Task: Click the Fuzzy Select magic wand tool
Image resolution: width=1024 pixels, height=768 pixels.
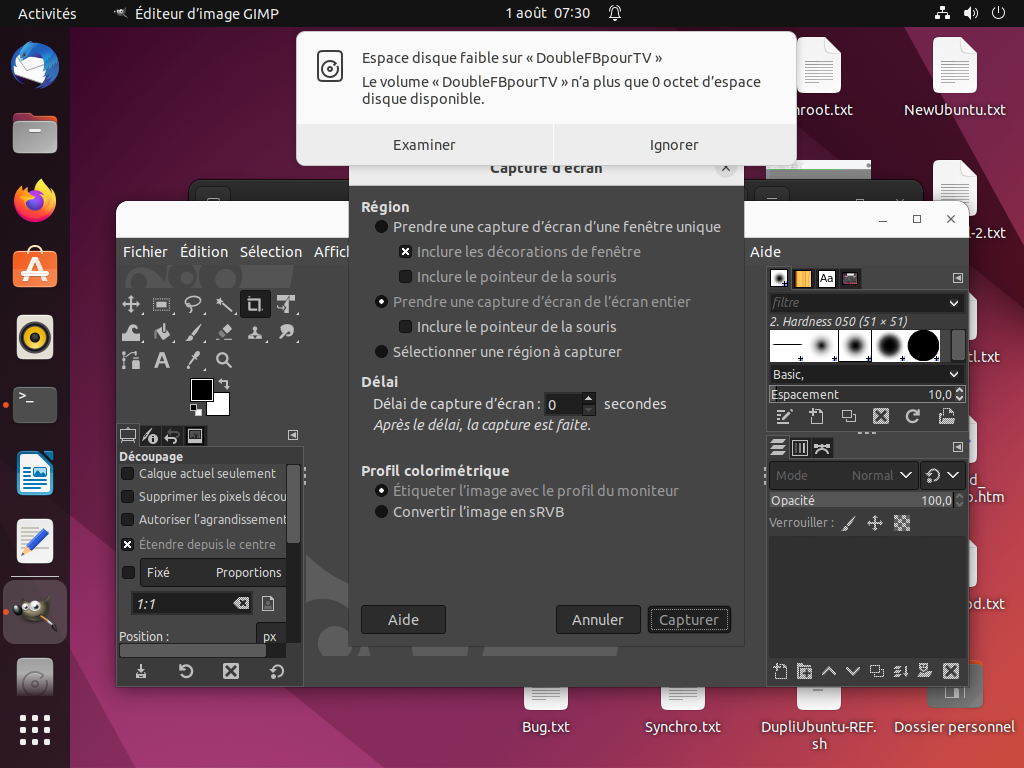Action: pyautogui.click(x=224, y=304)
